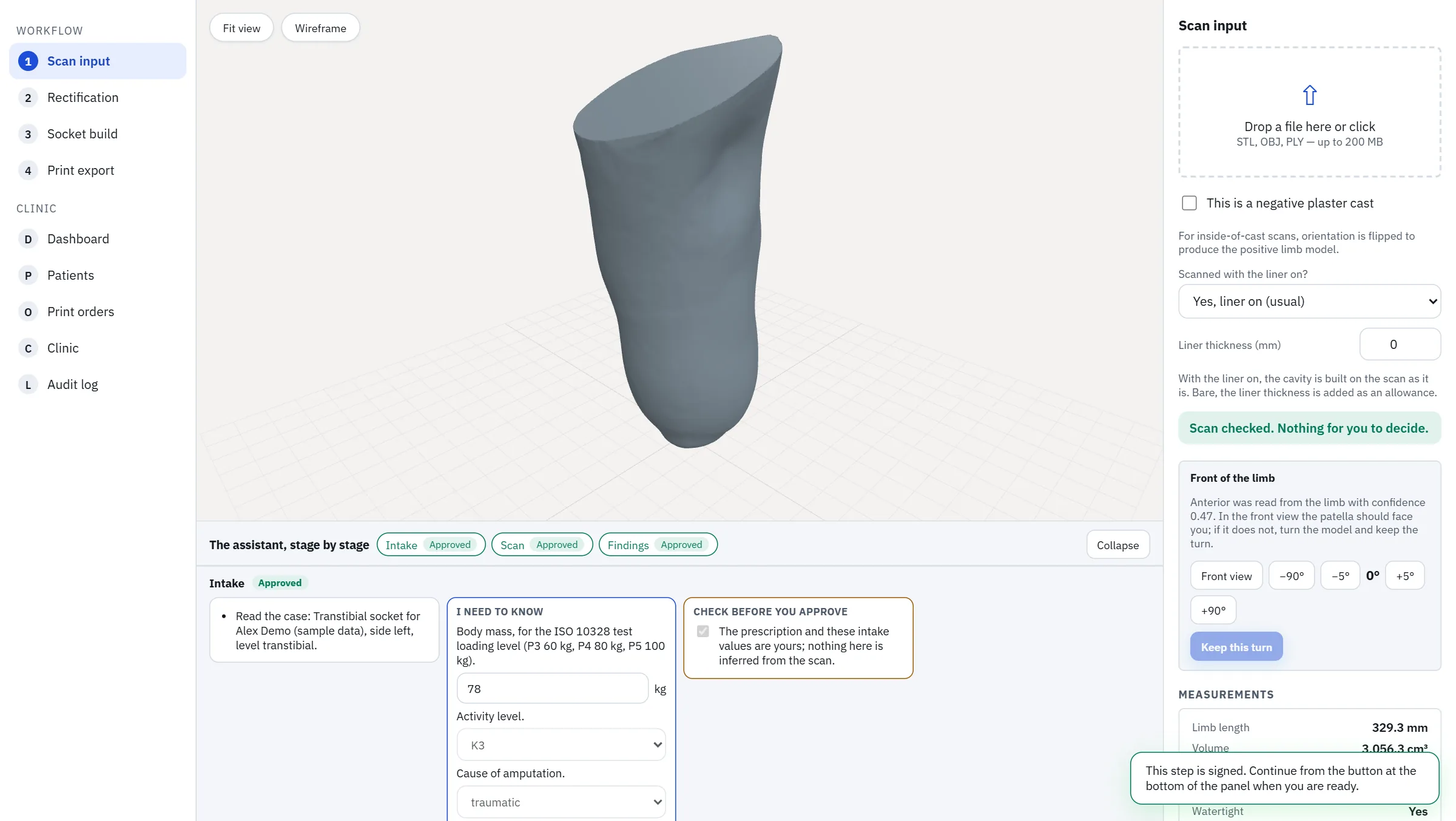1456x821 pixels.
Task: Click the L Audit log letter icon
Action: 28,385
